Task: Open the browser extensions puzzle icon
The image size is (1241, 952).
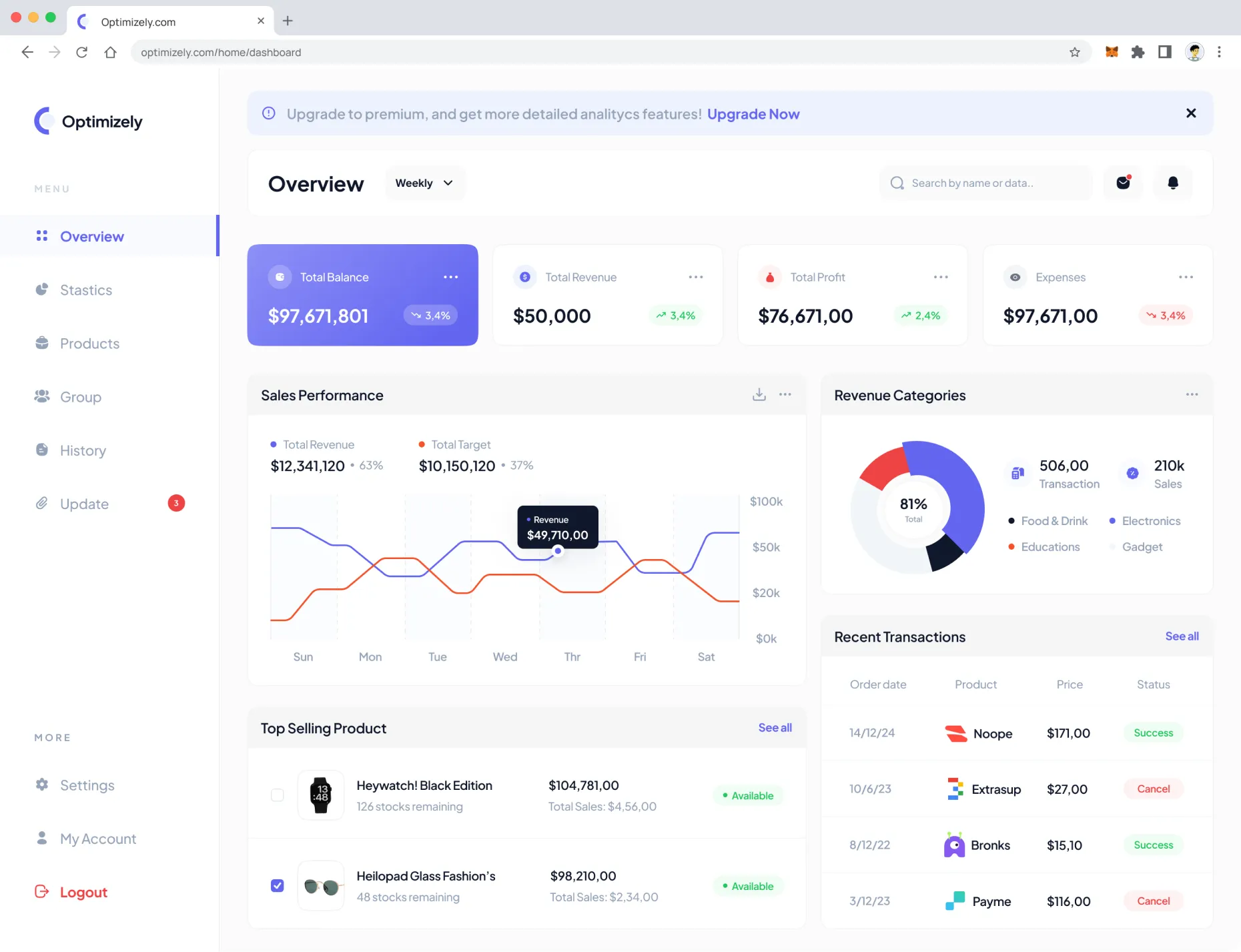Action: (1138, 52)
